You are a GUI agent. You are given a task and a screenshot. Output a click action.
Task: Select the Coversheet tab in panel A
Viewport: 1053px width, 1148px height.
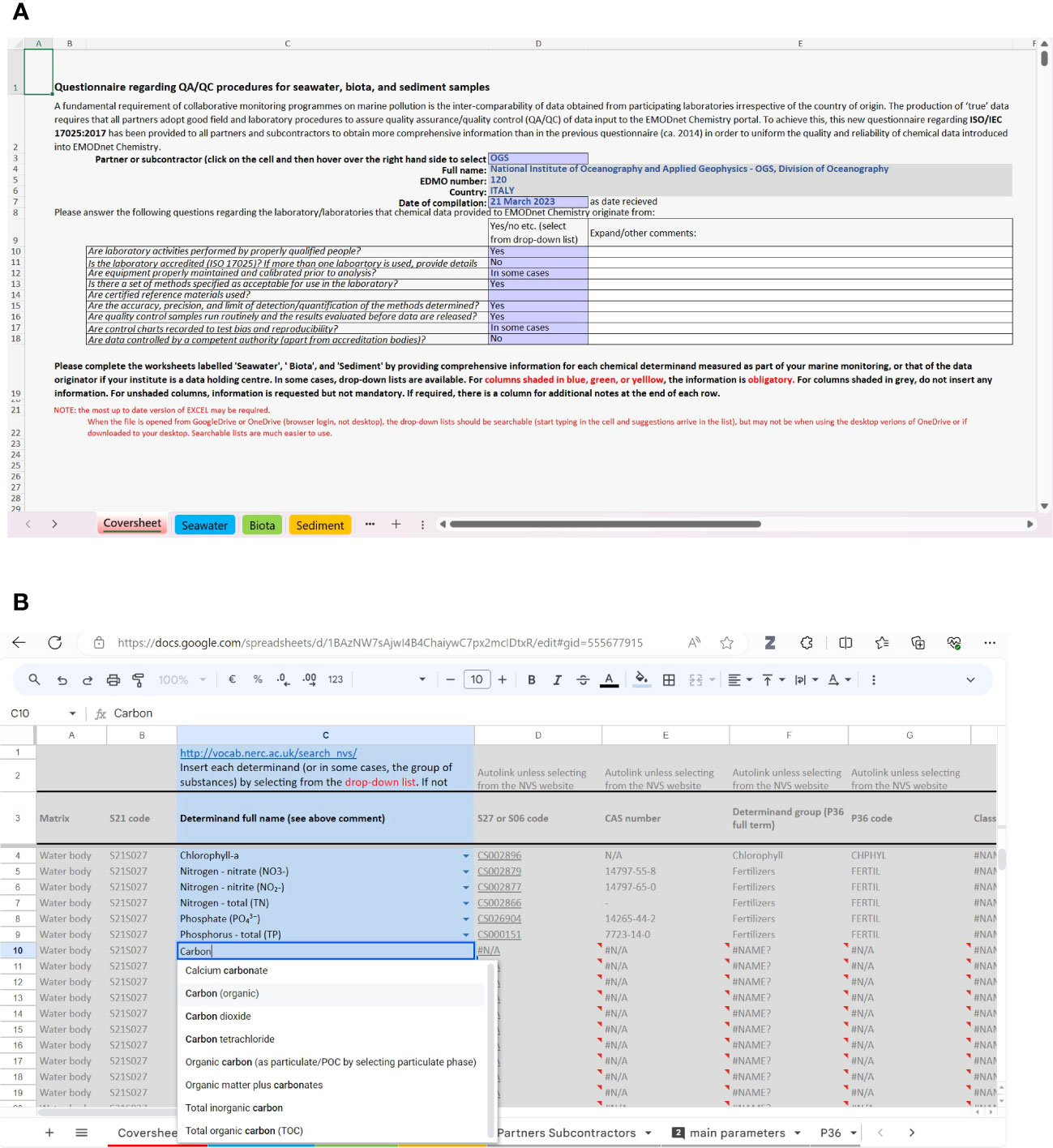(x=132, y=524)
